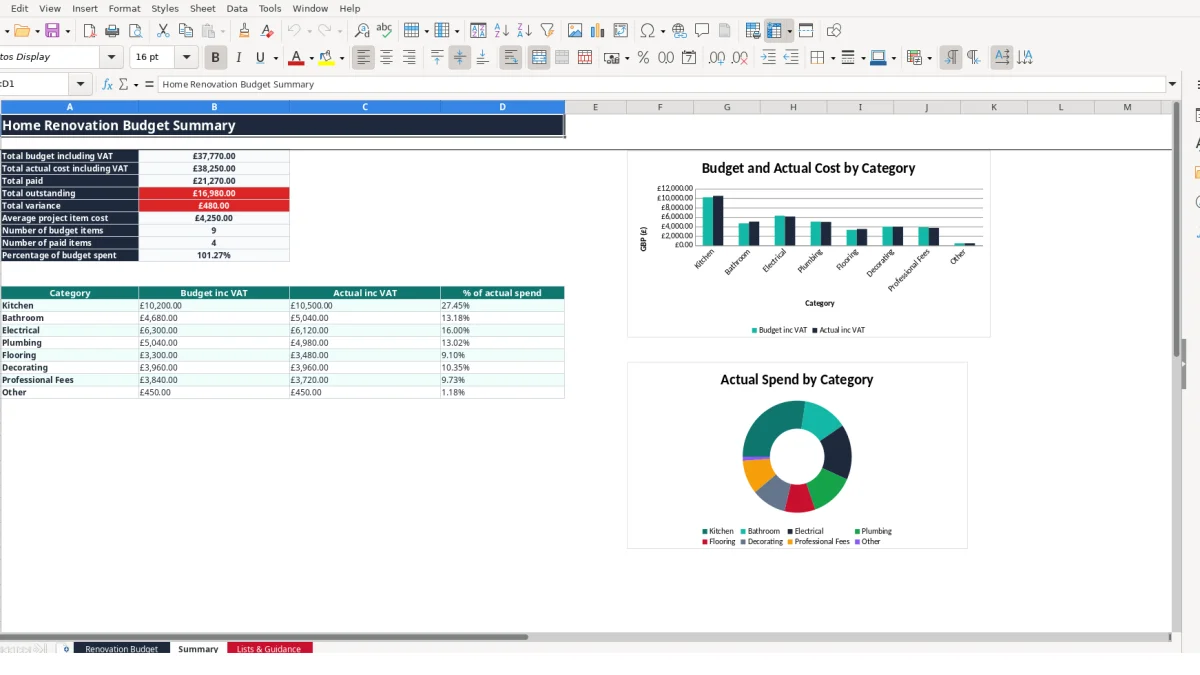Toggle Center Horizontally alignment

[386, 58]
